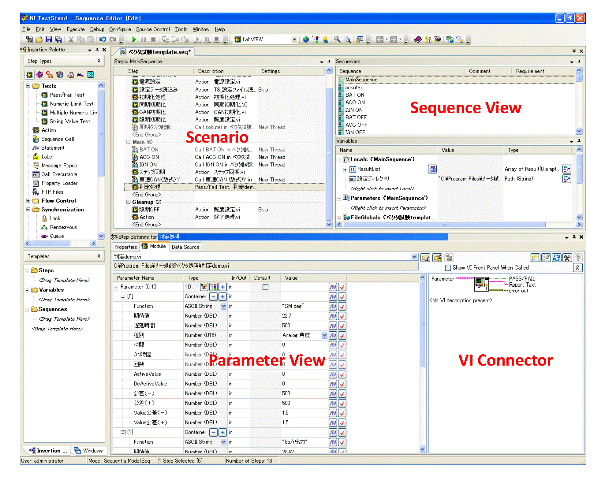The width and height of the screenshot is (612, 480).
Task: Select the Sequence Call step type
Action: click(x=53, y=139)
